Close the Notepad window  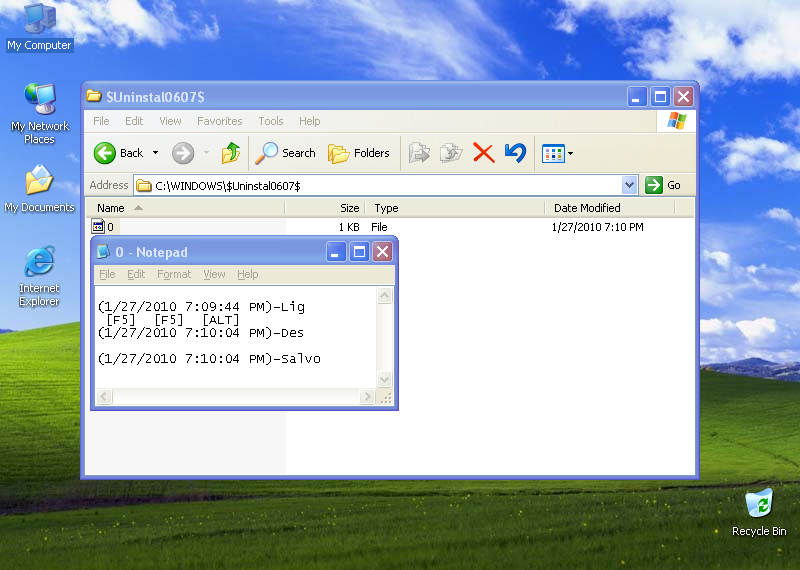tap(383, 252)
